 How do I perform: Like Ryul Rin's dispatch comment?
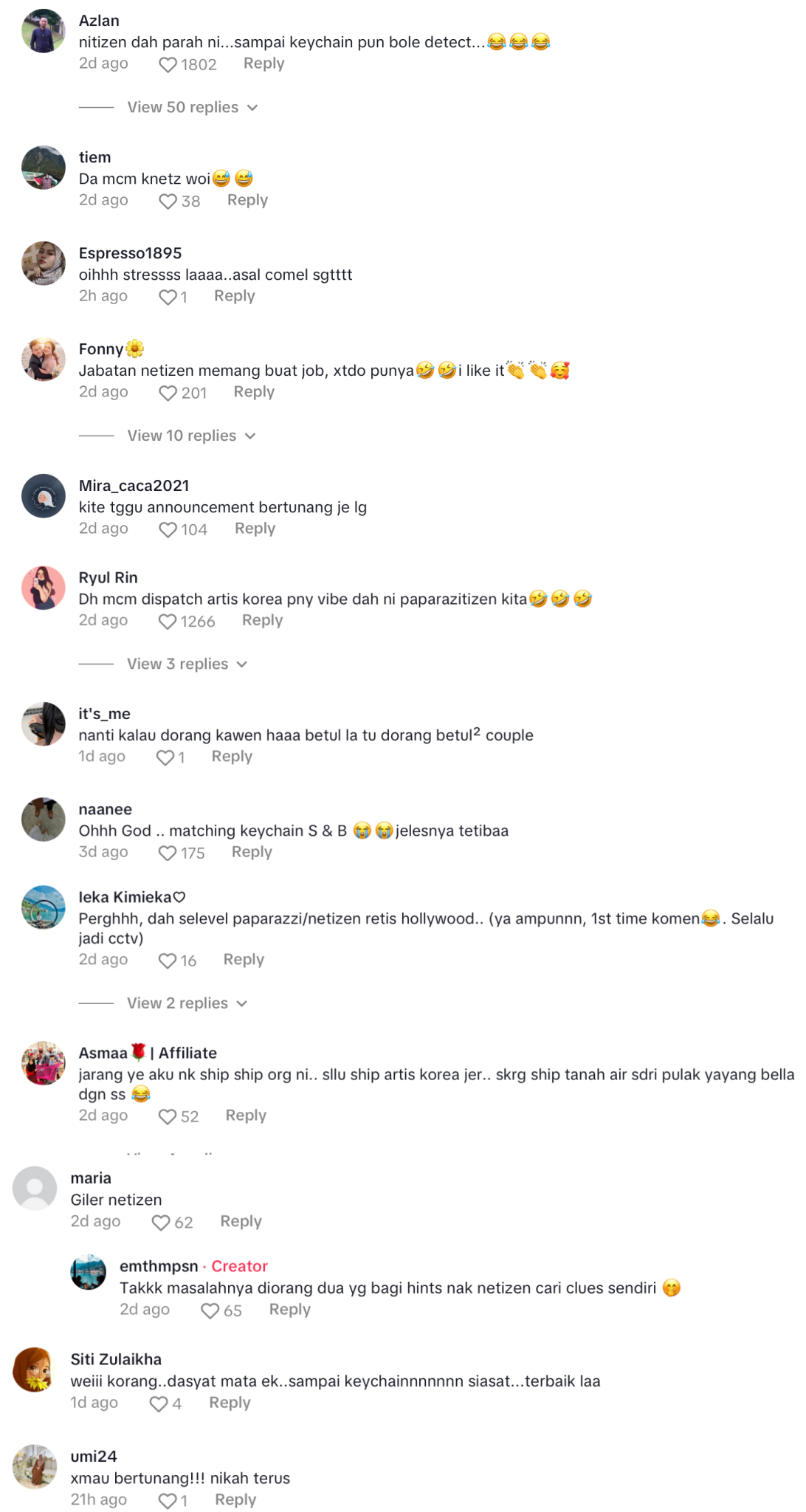pyautogui.click(x=167, y=622)
